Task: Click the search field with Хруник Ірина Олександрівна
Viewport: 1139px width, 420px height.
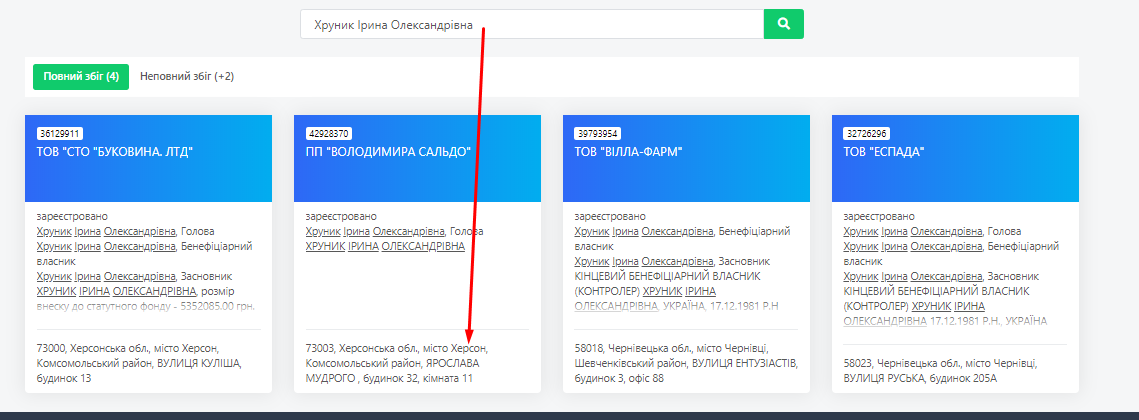Action: pyautogui.click(x=530, y=24)
